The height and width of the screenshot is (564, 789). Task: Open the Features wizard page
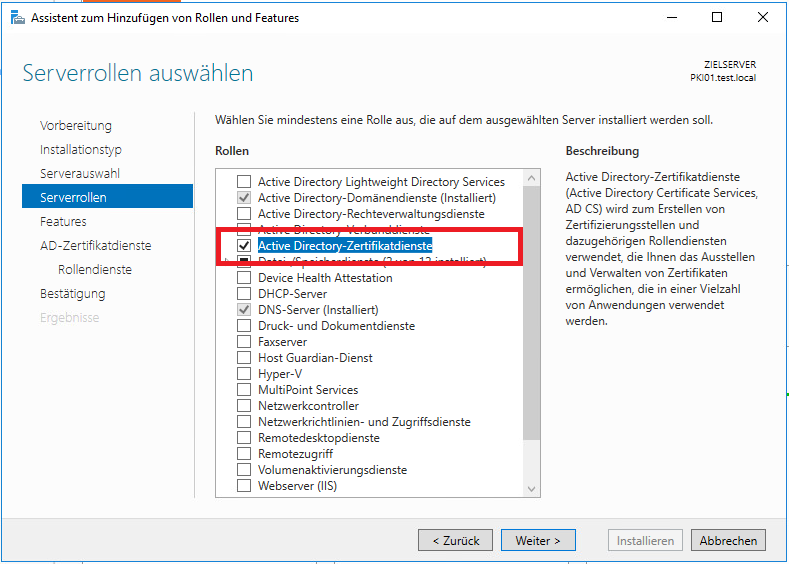click(x=63, y=222)
